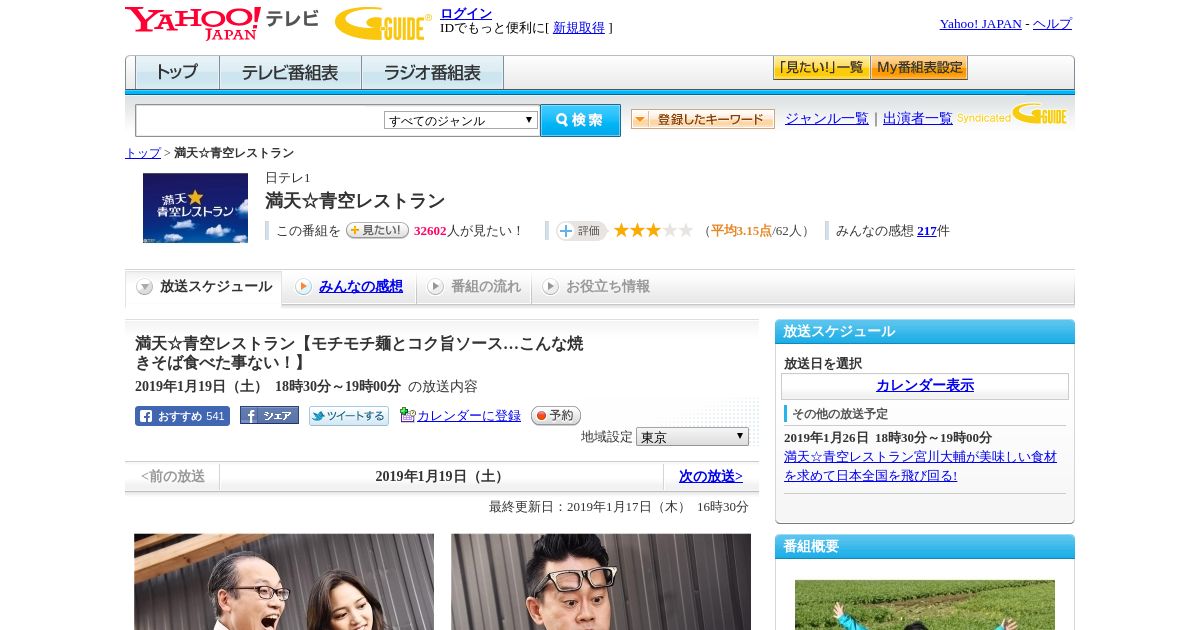Image resolution: width=1200 pixels, height=630 pixels.
Task: Click the 32602 want-to-watch count text
Action: point(430,231)
